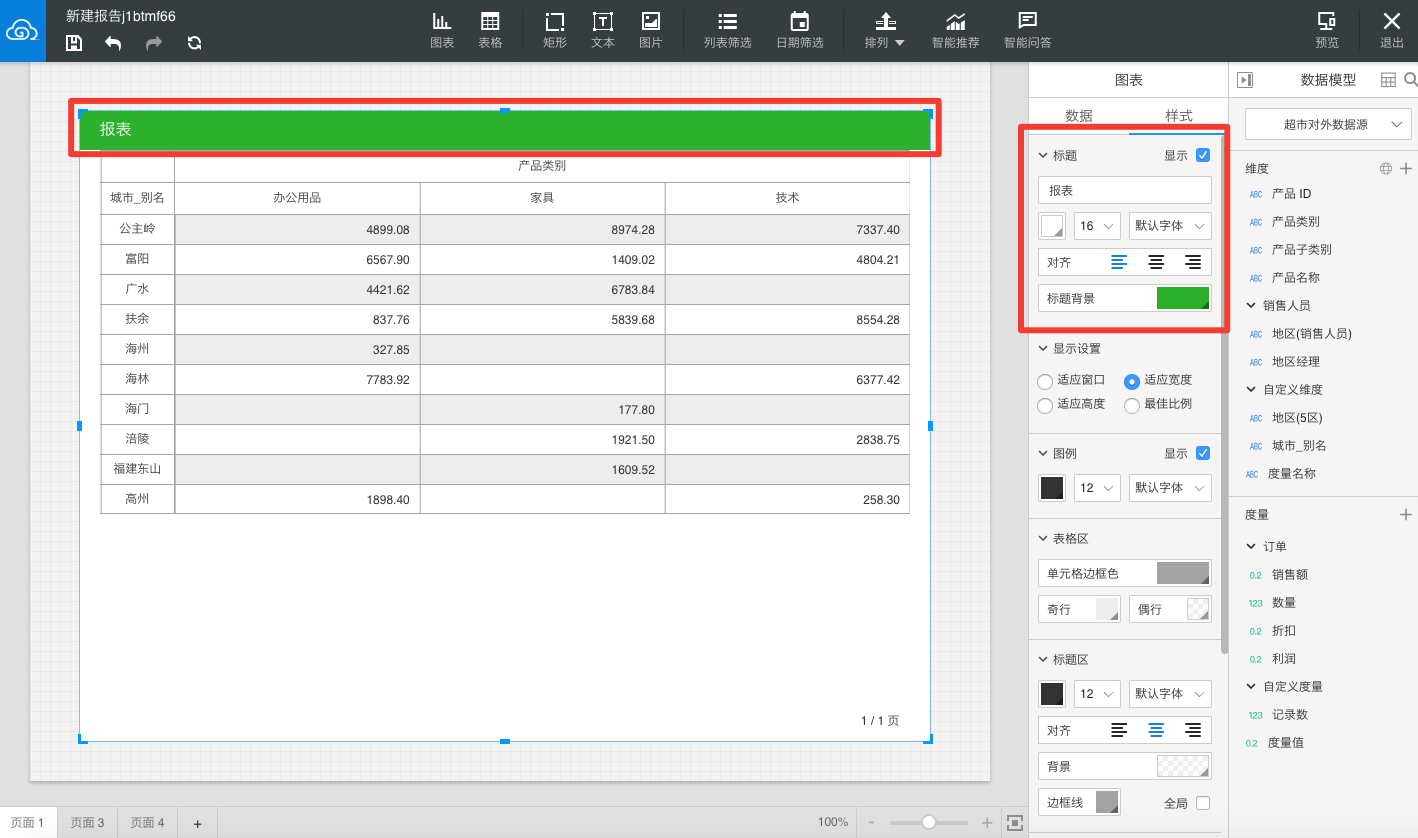The height and width of the screenshot is (838, 1418).
Task: Switch to 页面 3 tab
Action: point(87,823)
